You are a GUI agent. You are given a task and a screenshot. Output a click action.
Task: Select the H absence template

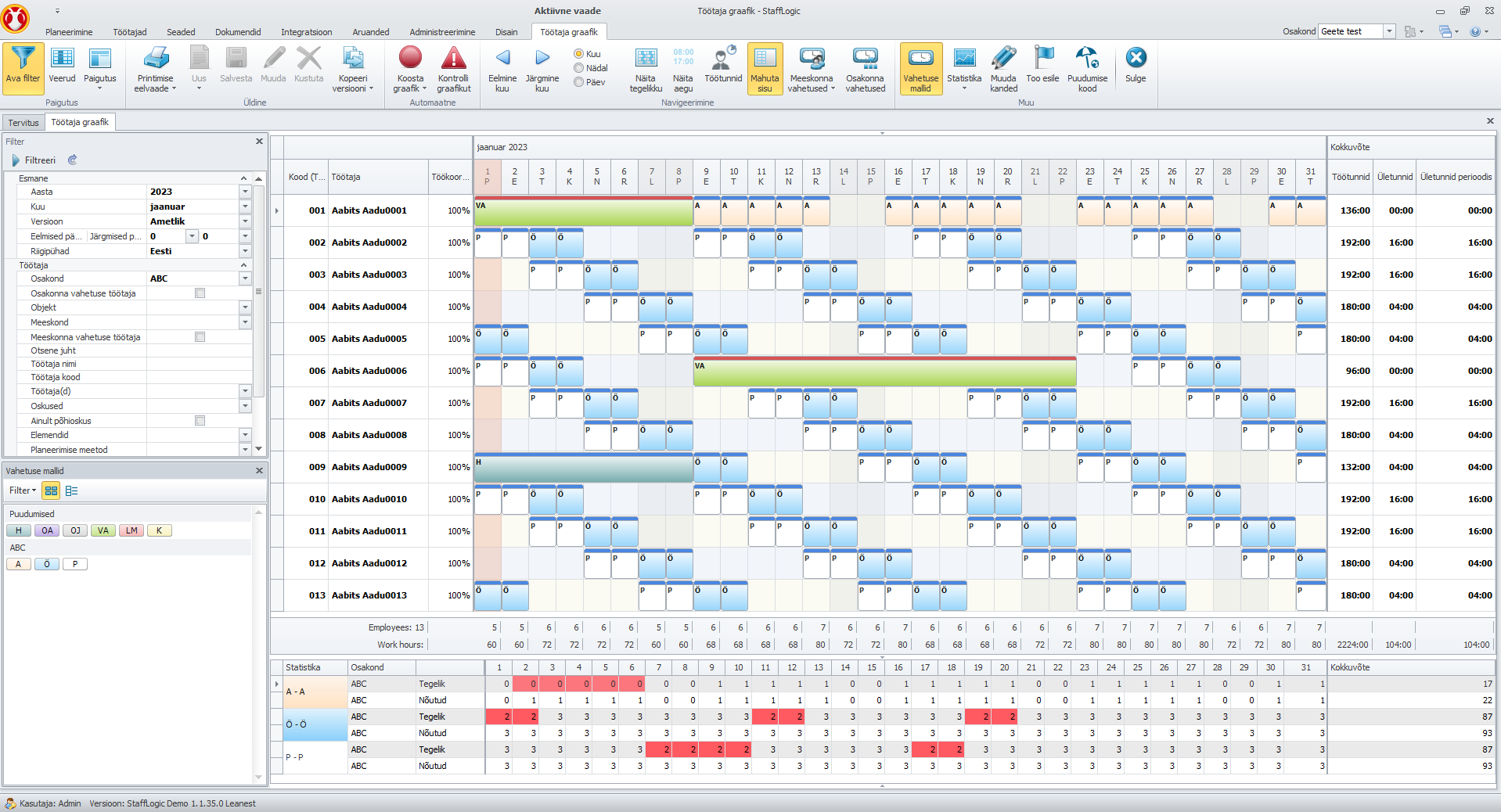point(19,530)
